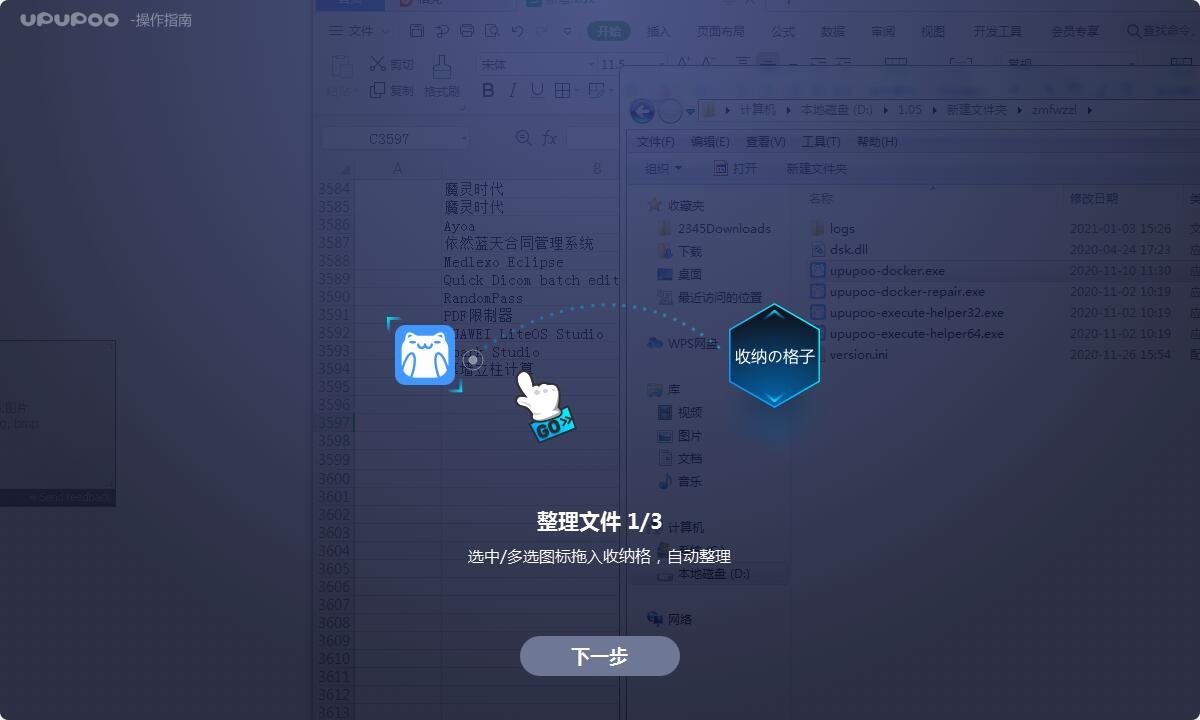Open the 编辑(E) menu in Explorer
Image resolution: width=1200 pixels, height=720 pixels.
point(710,141)
